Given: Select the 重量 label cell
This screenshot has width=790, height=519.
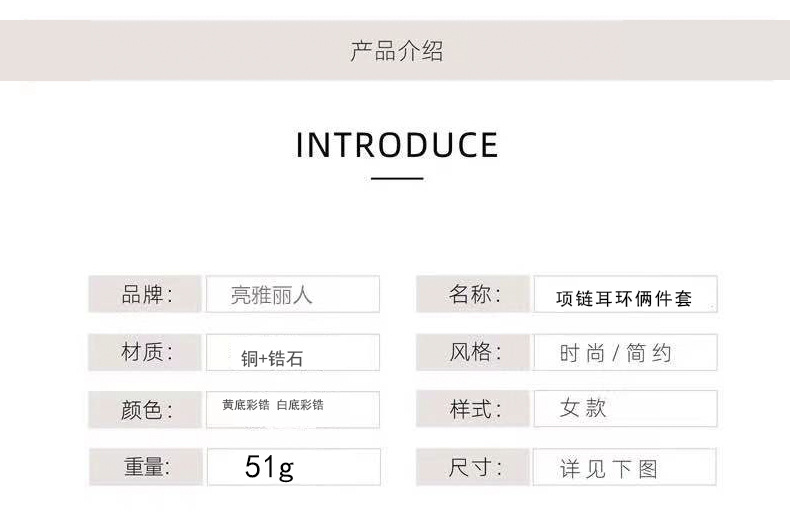Looking at the screenshot, I should coord(146,467).
